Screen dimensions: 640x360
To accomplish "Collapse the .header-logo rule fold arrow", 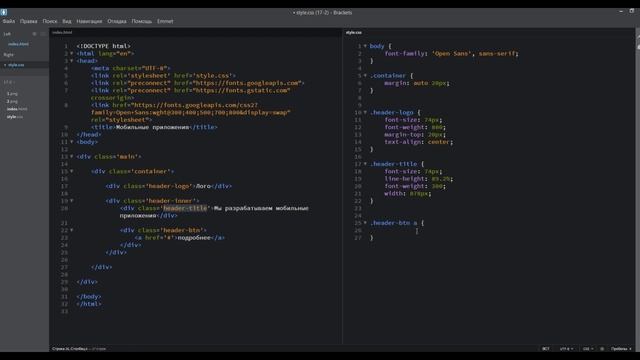I will point(365,112).
